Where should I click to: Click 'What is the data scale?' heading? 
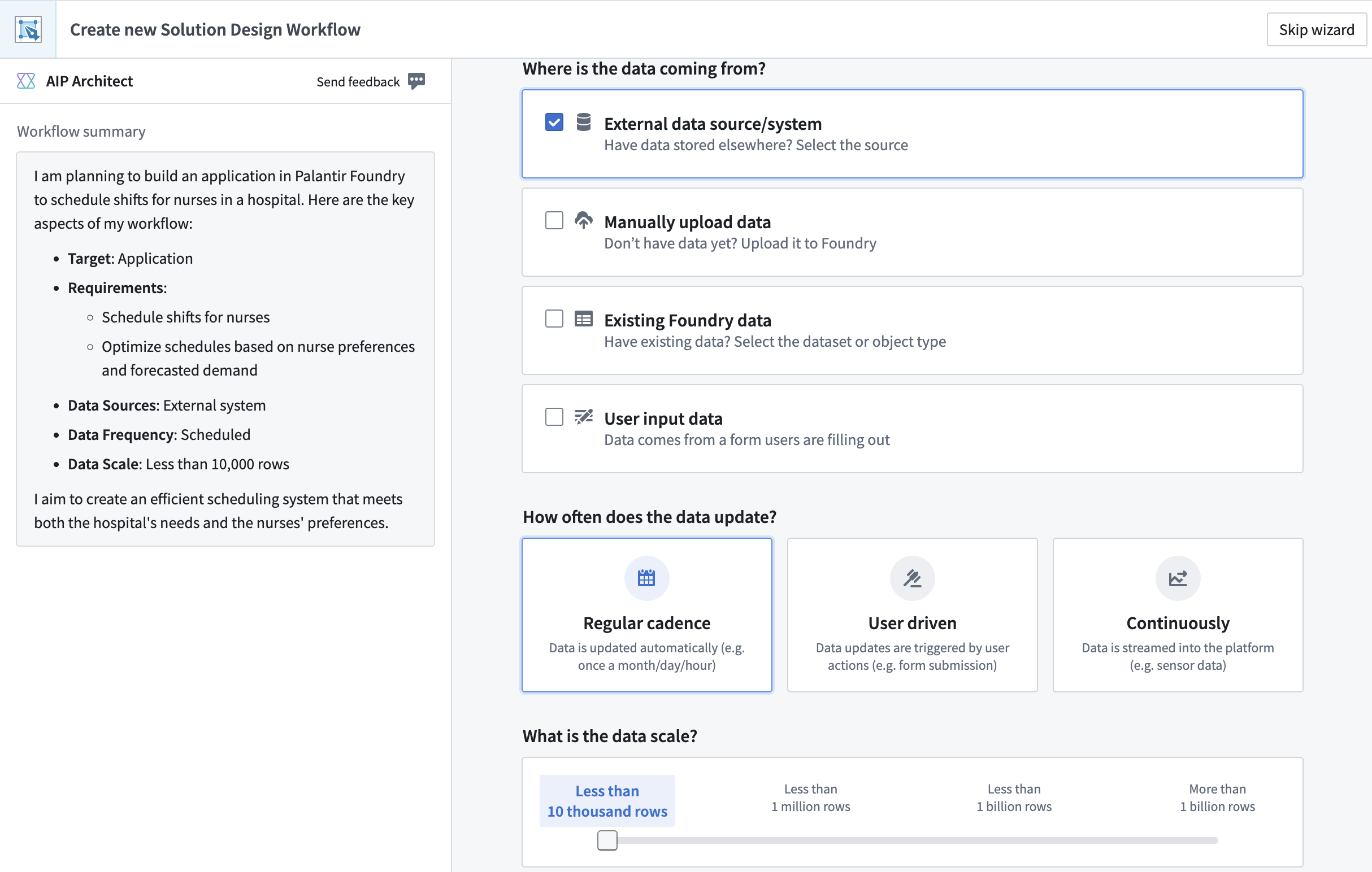click(x=610, y=736)
